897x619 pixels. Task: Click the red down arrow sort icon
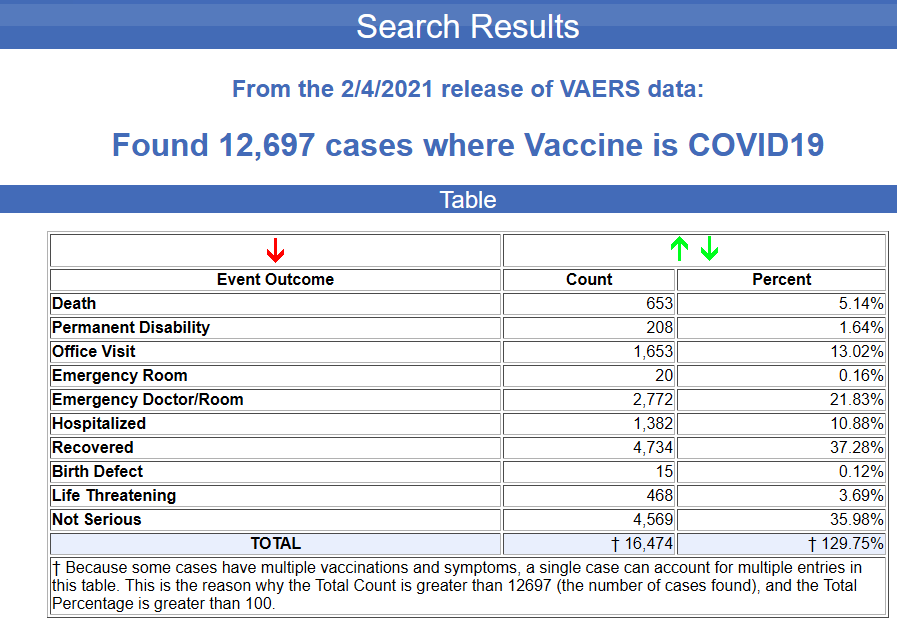[276, 250]
